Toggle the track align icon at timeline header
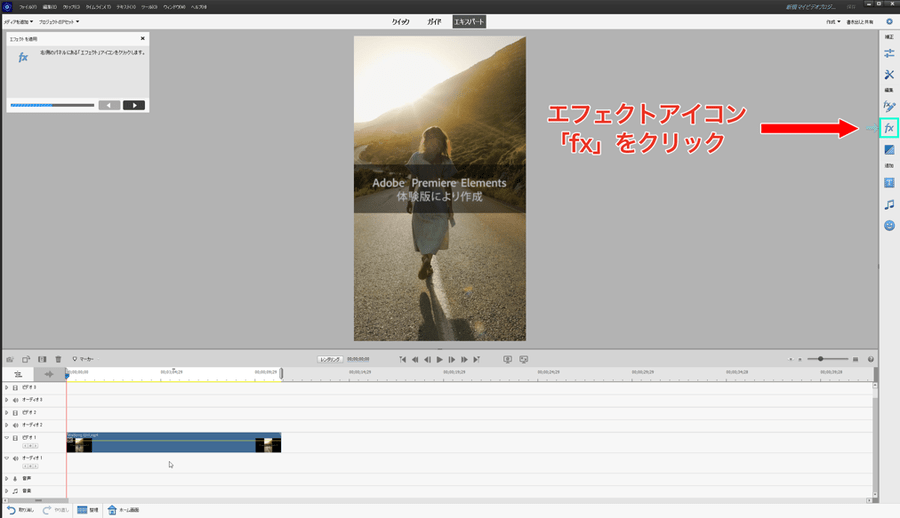Image resolution: width=900 pixels, height=518 pixels. (18, 374)
